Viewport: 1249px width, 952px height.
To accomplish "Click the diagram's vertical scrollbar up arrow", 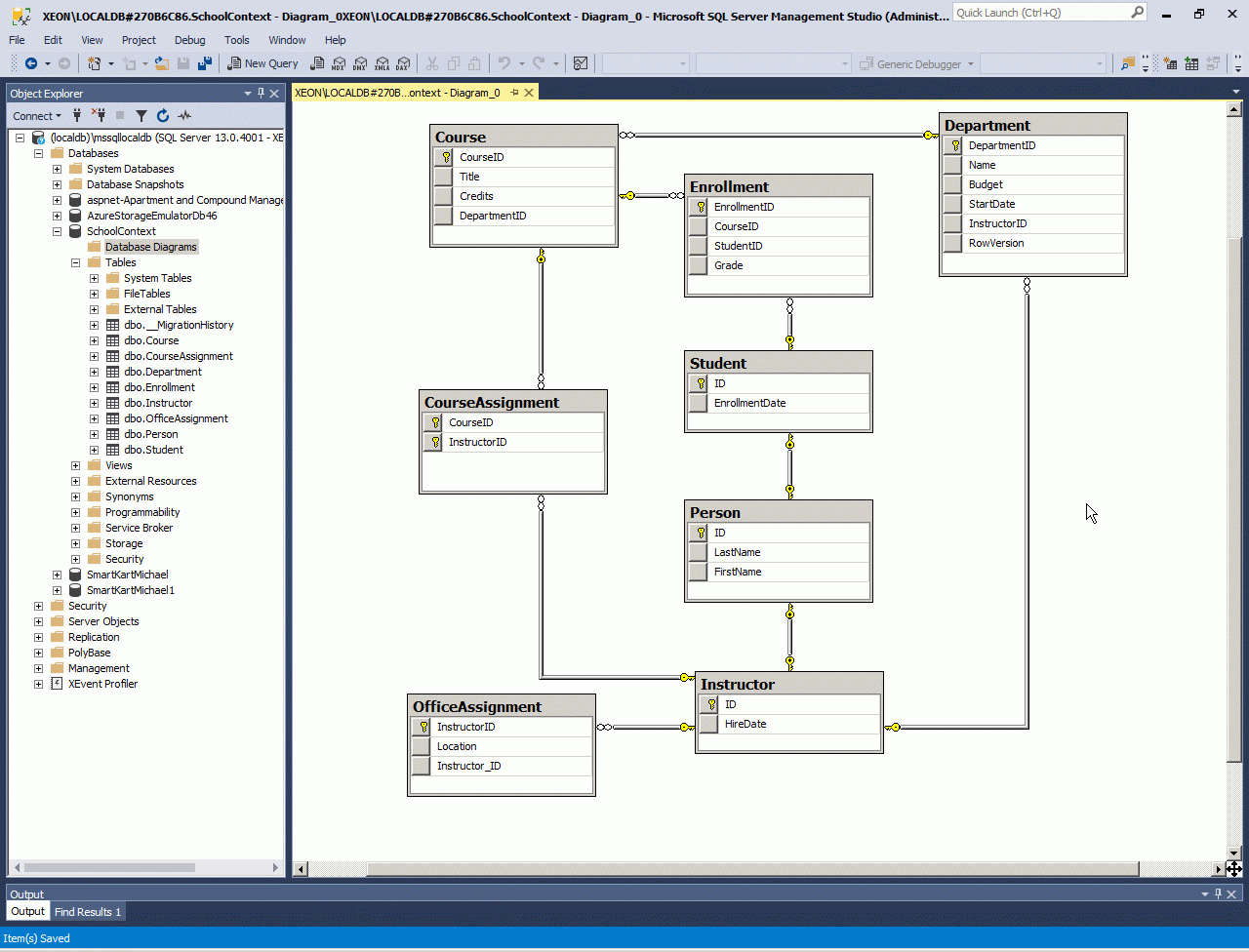I will 1234,110.
